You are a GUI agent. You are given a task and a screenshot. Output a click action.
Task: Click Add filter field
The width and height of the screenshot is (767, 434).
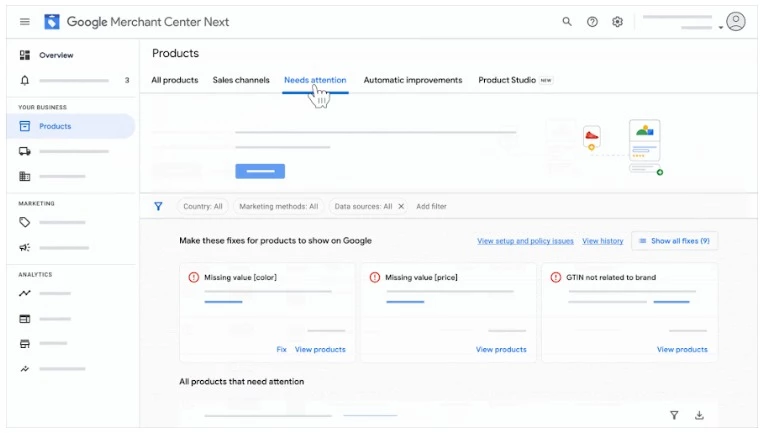point(431,206)
